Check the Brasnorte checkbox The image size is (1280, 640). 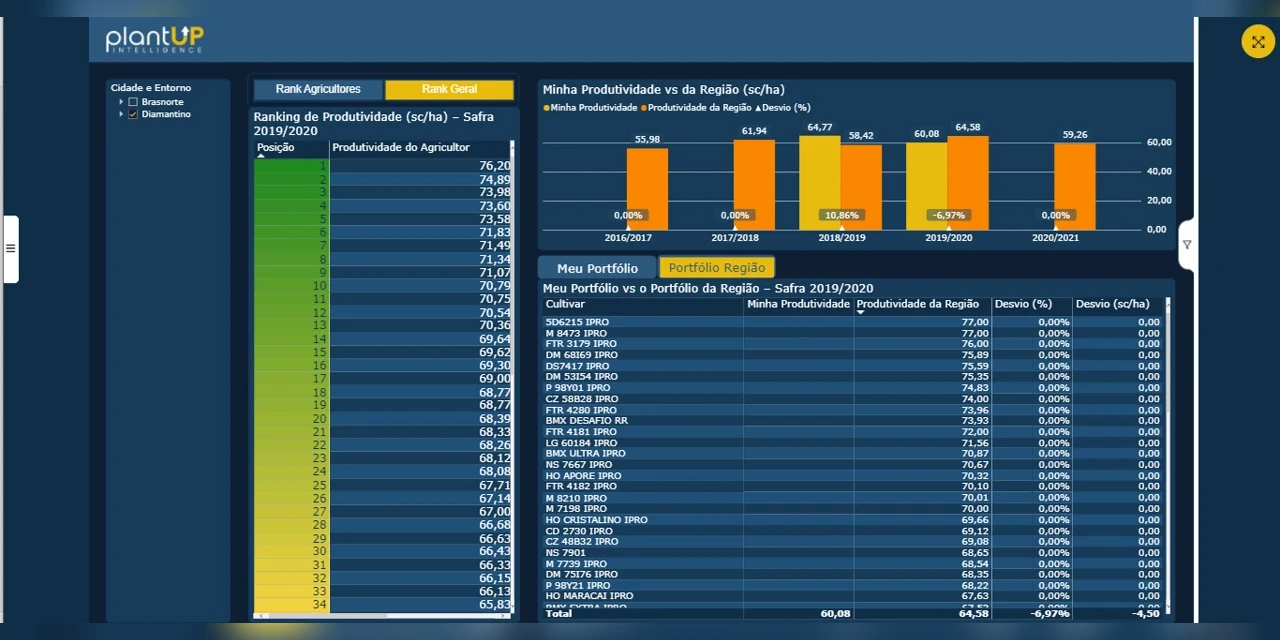[x=133, y=102]
